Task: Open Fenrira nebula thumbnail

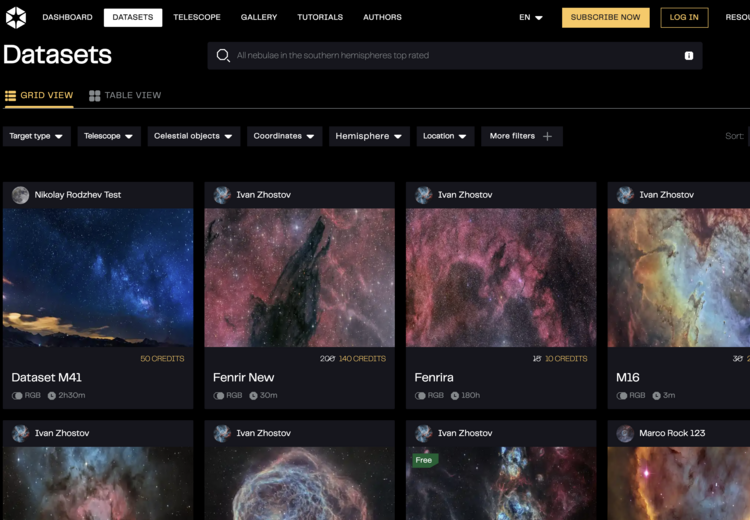Action: [x=501, y=278]
